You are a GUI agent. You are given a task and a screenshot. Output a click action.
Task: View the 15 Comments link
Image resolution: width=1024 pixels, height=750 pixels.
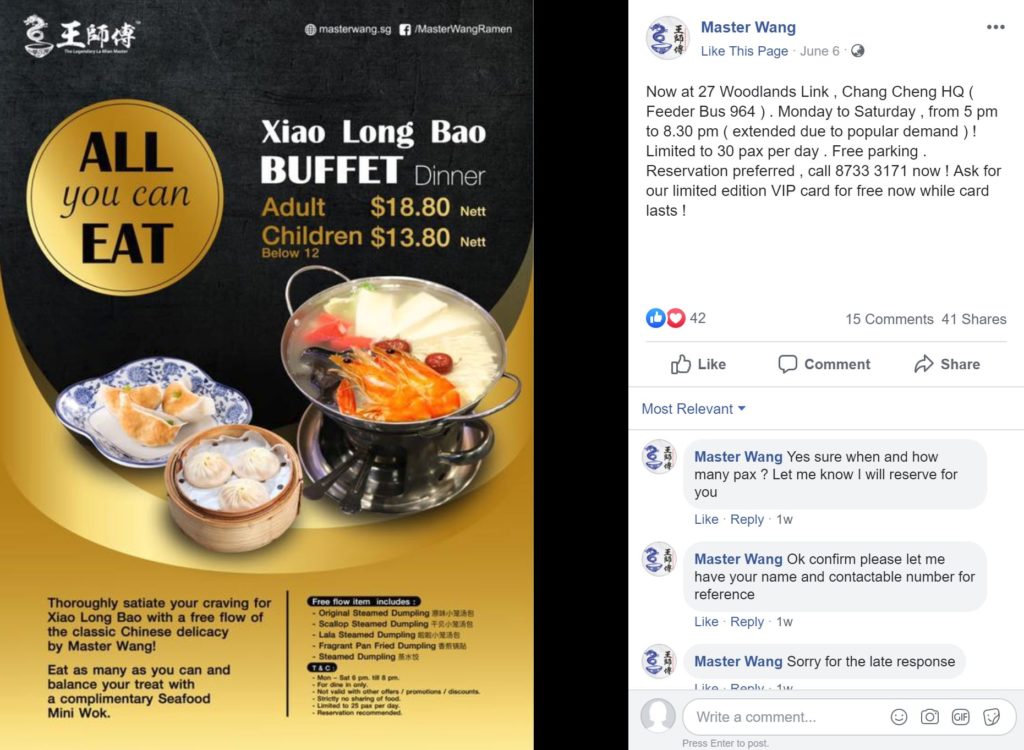click(x=889, y=319)
